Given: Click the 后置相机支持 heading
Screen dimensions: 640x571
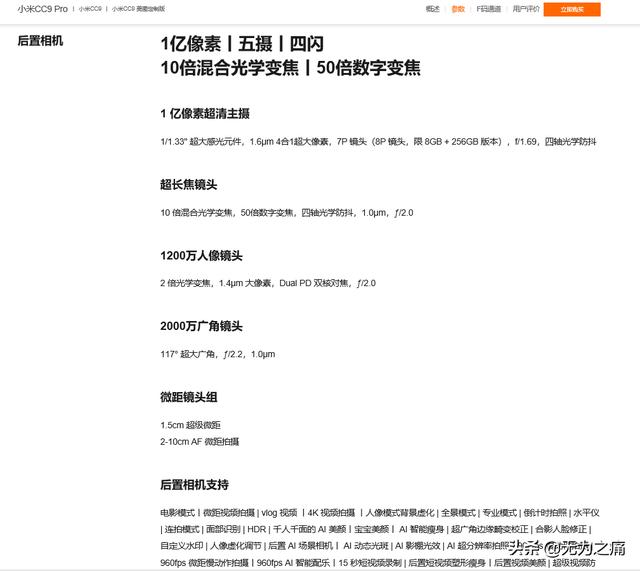Looking at the screenshot, I should (194, 484).
